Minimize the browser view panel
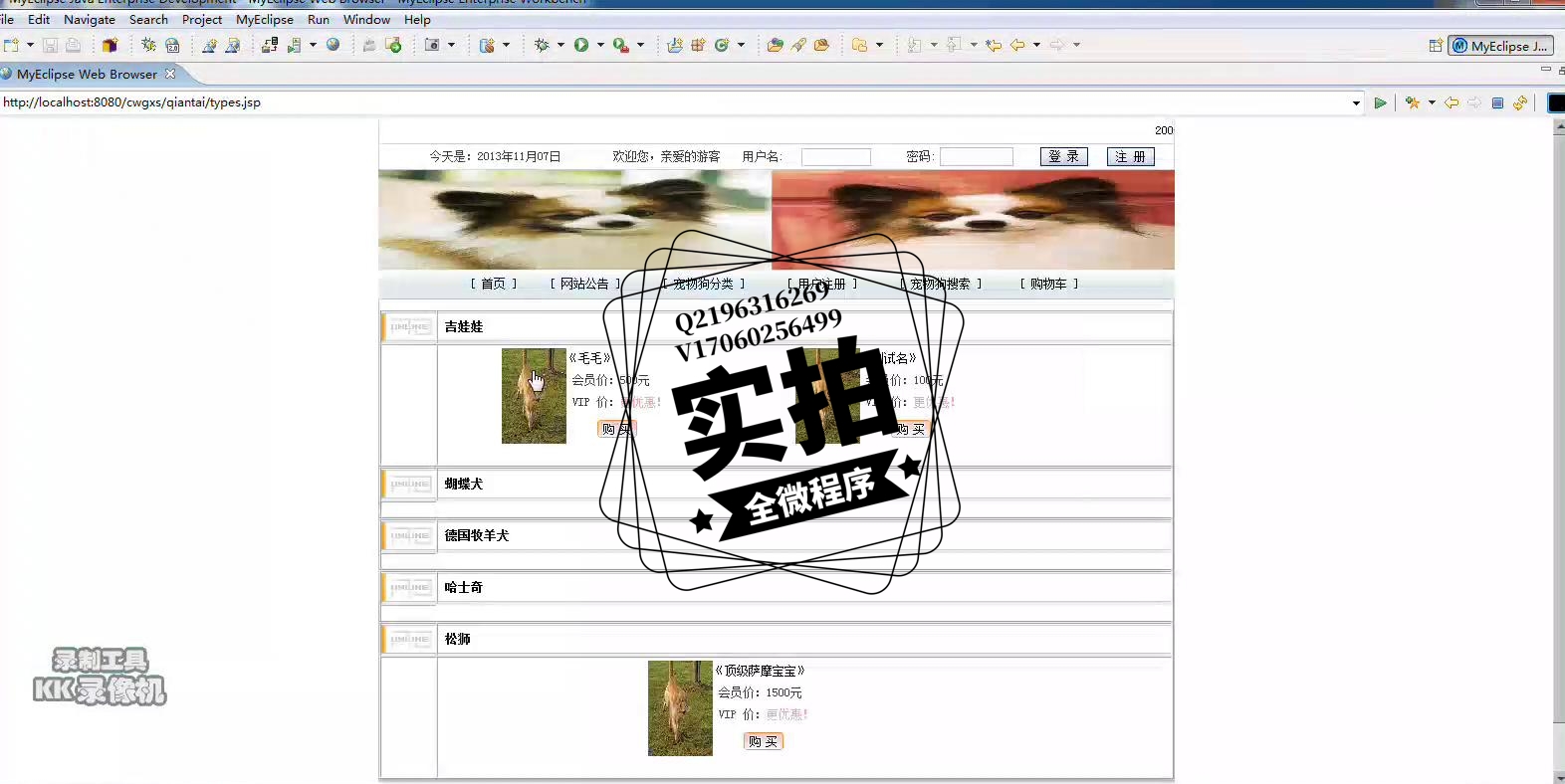Viewport: 1565px width, 784px height. pyautogui.click(x=1545, y=70)
